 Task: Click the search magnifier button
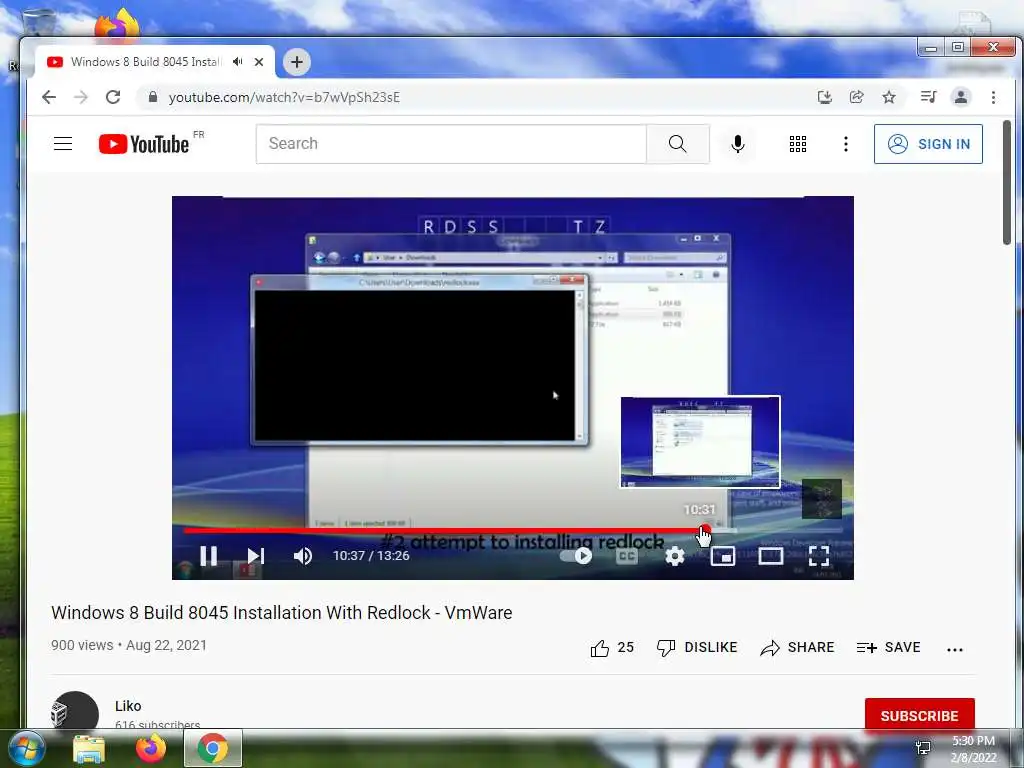(x=678, y=144)
